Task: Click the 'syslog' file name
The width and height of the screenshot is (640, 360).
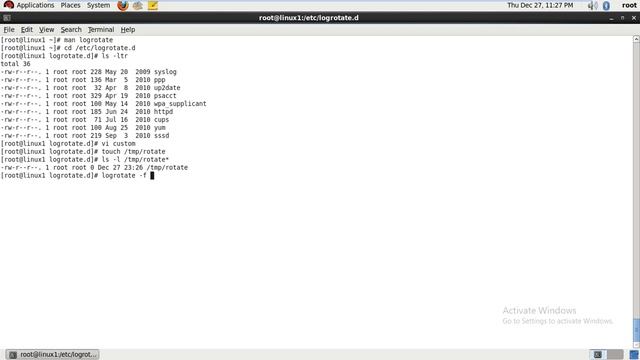Action: pyautogui.click(x=165, y=72)
